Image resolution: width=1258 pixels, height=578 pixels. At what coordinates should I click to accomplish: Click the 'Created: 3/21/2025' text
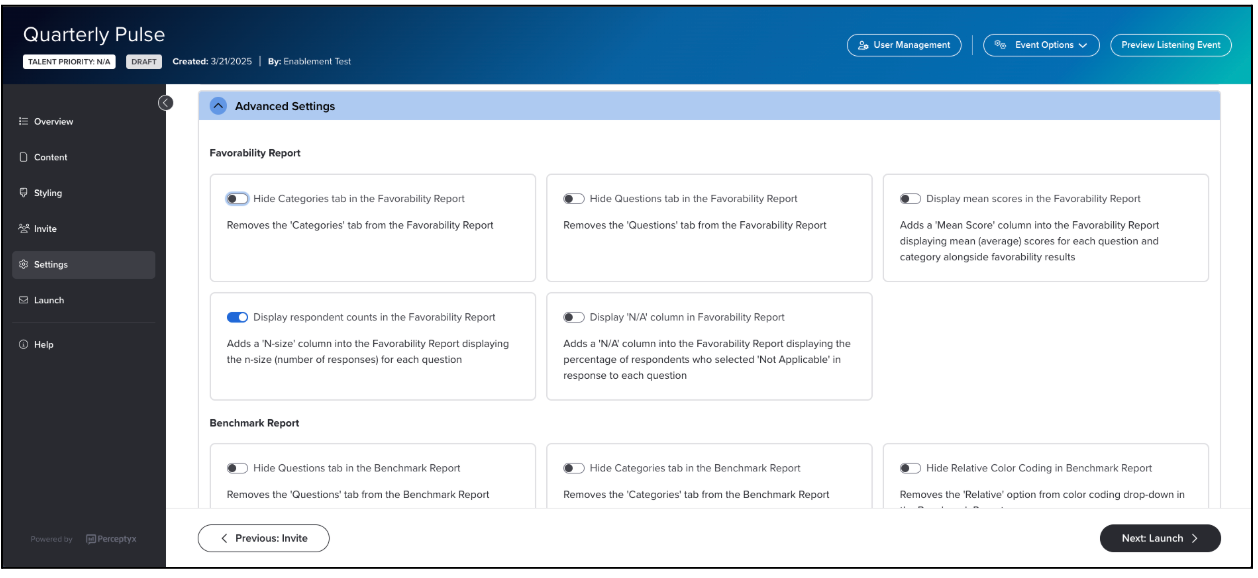pos(212,61)
